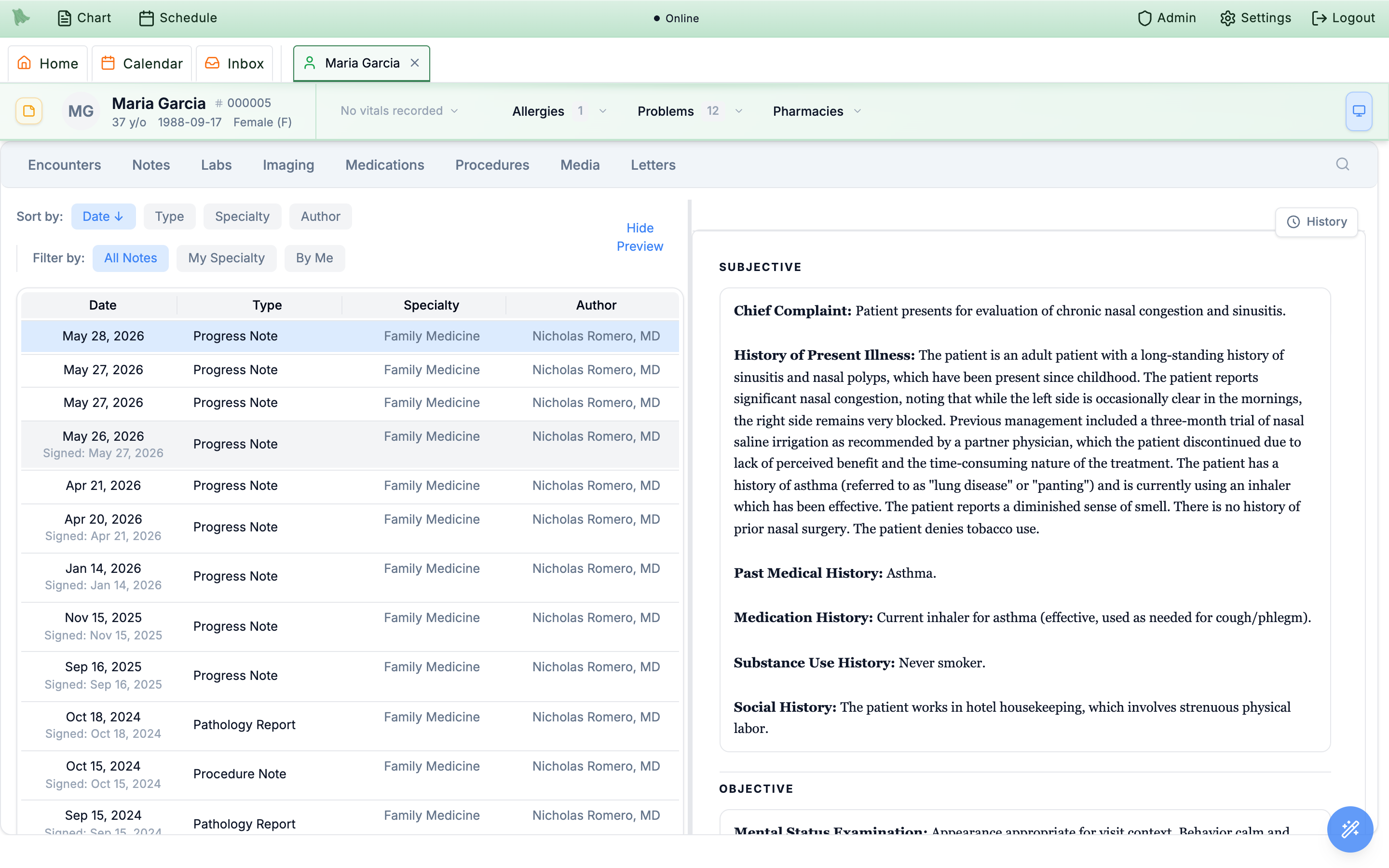This screenshot has height=868, width=1389.
Task: Click the Hide Preview link
Action: pyautogui.click(x=640, y=237)
